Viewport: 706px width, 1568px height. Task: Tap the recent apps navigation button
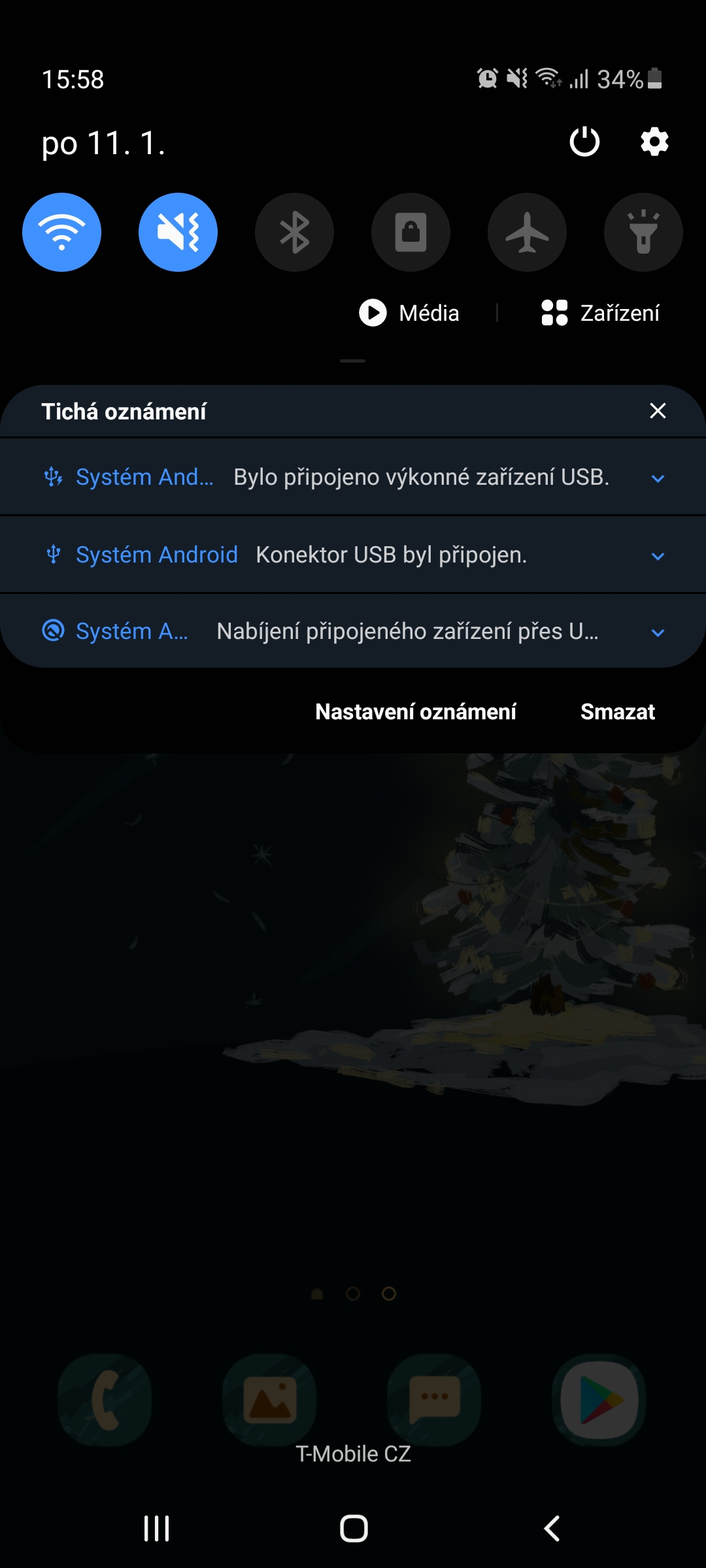pyautogui.click(x=156, y=1528)
